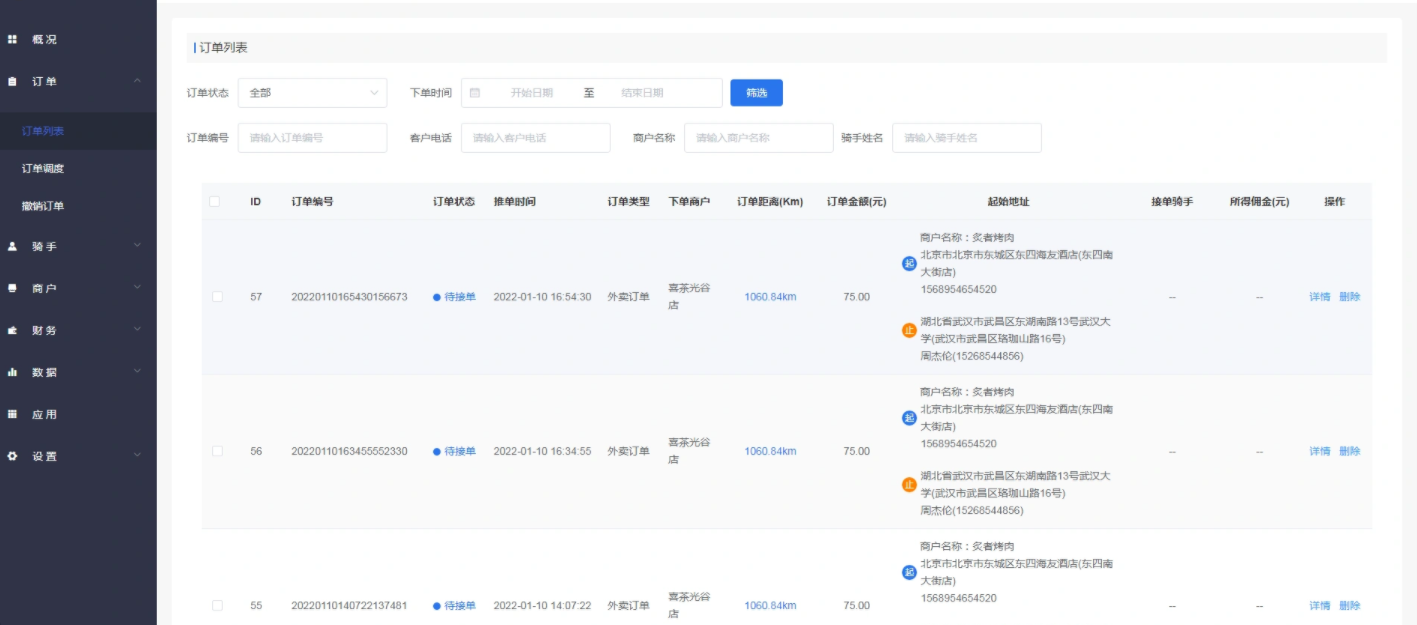Open 详情 for order ID 56
The height and width of the screenshot is (625, 1417).
click(1320, 451)
